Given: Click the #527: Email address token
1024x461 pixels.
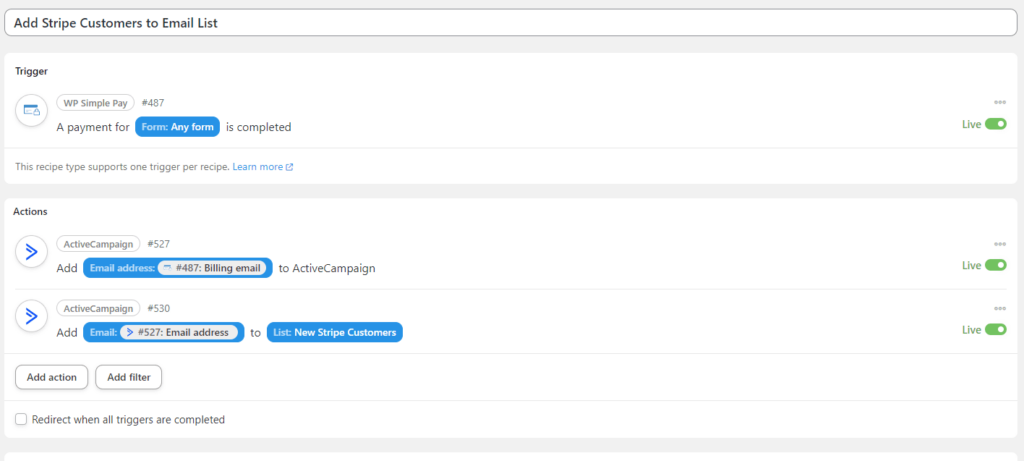Looking at the screenshot, I should point(179,332).
